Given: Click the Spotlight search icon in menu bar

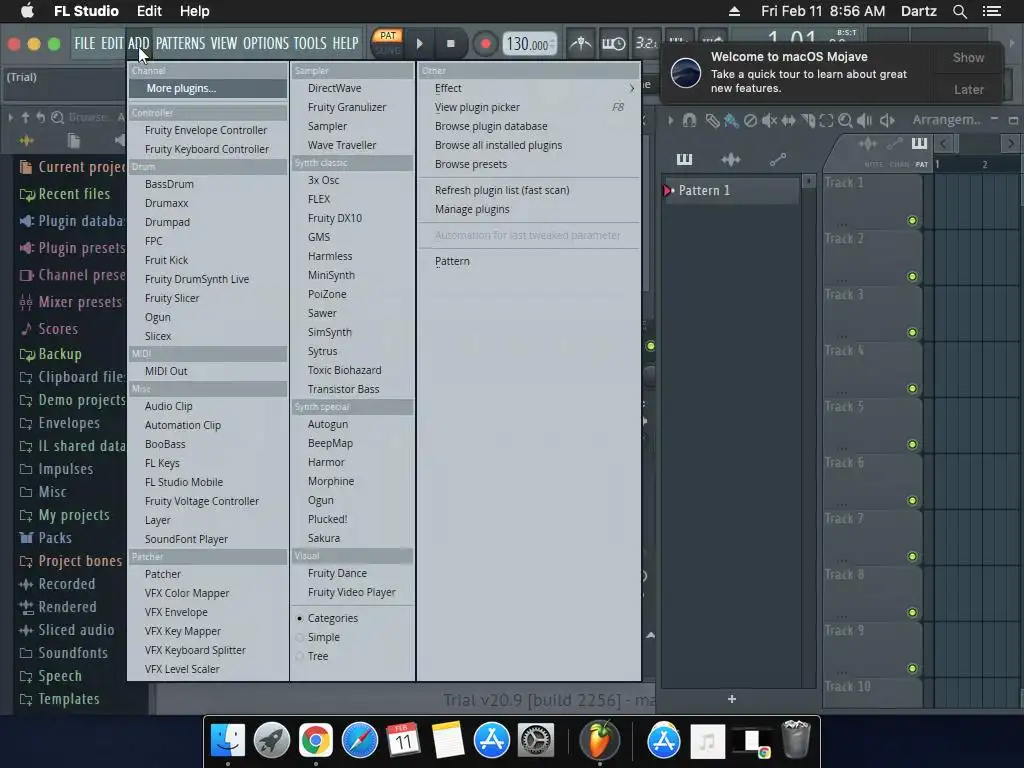Looking at the screenshot, I should coord(959,11).
